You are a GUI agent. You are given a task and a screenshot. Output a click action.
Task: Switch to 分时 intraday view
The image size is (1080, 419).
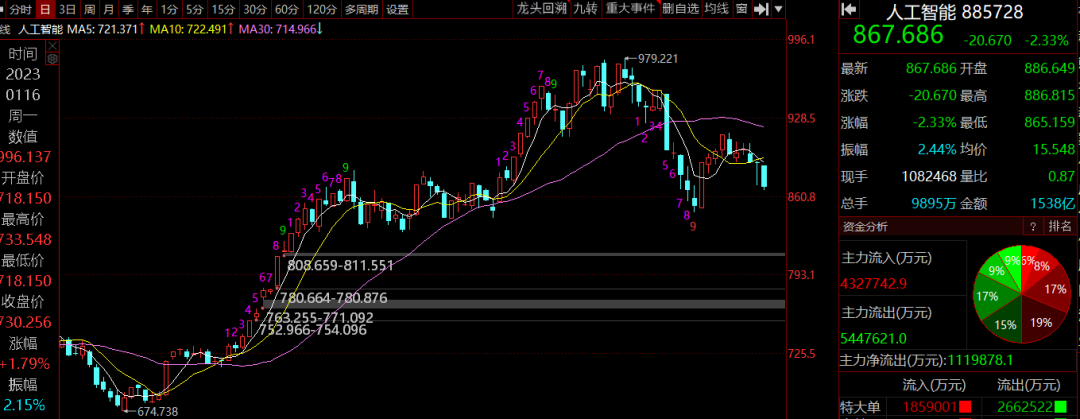click(x=19, y=9)
